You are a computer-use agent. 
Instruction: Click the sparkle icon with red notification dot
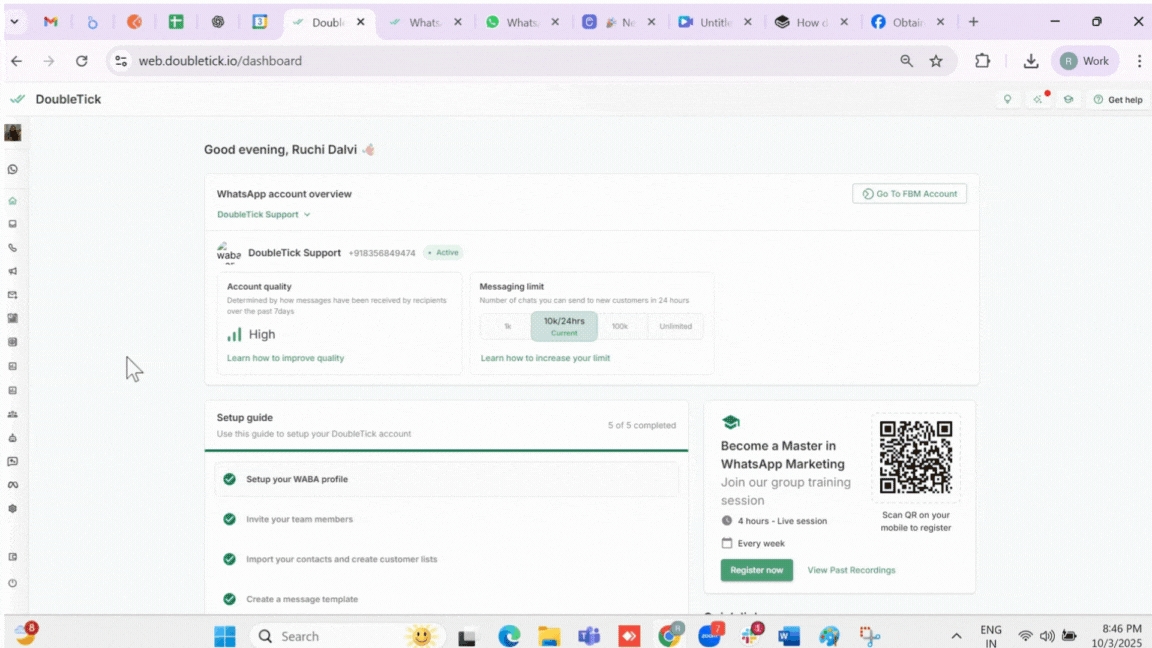tap(1038, 99)
